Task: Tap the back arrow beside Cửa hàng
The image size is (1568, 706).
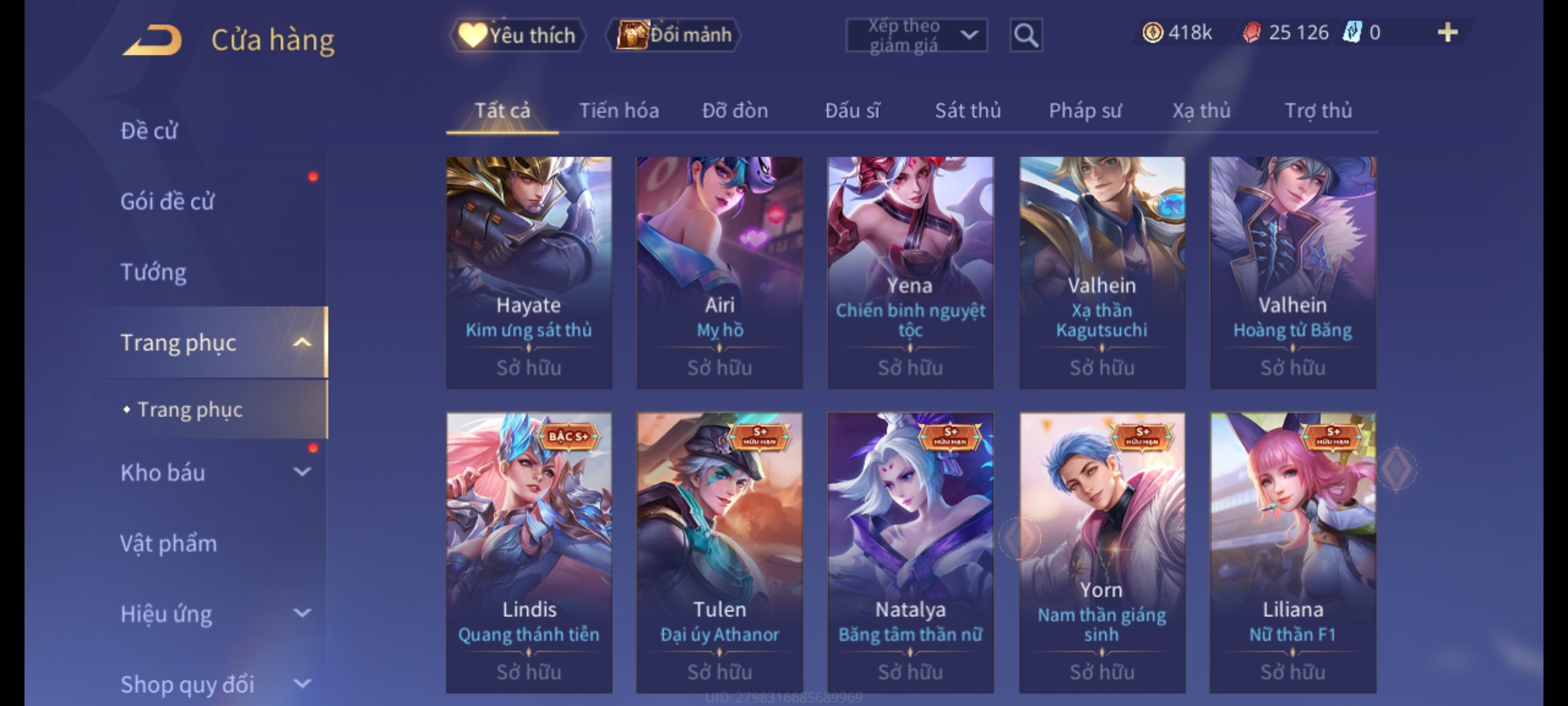Action: pos(152,41)
